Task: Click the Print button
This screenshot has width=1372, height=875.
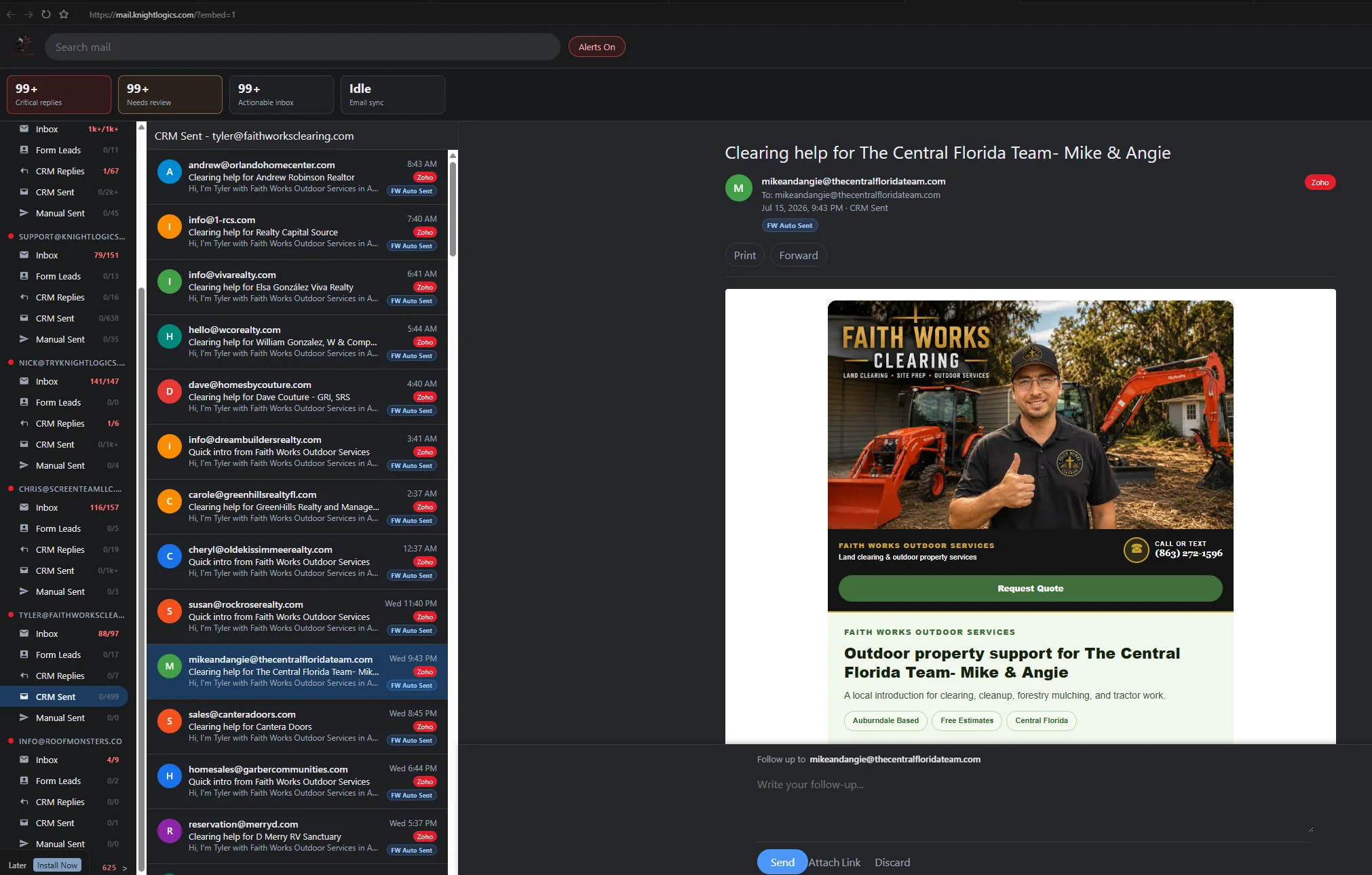Action: point(745,255)
